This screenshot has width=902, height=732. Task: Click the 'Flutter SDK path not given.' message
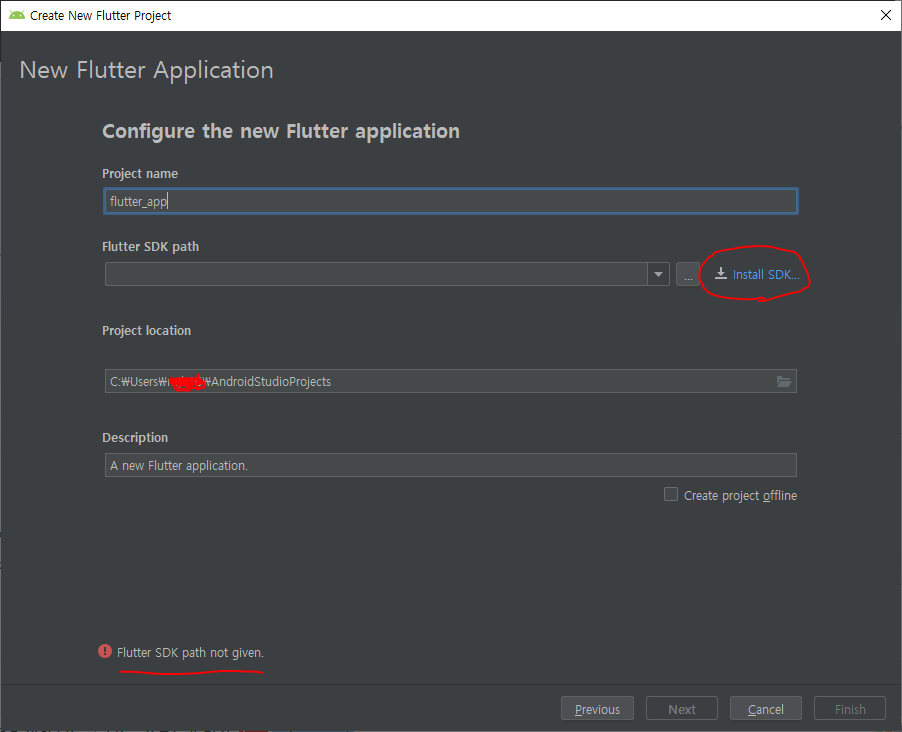tap(190, 653)
